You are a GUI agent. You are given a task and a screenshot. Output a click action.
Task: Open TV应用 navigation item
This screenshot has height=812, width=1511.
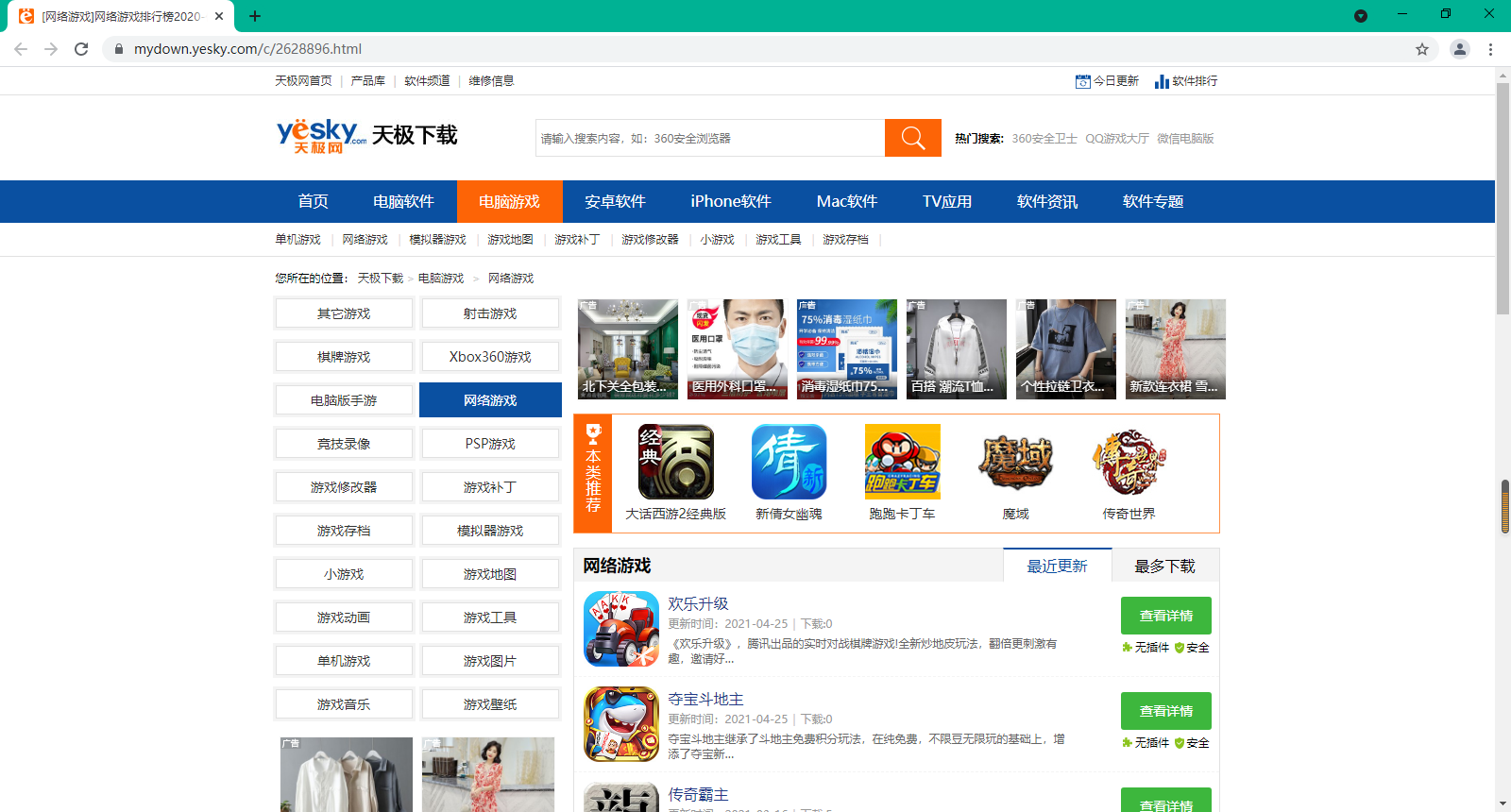pyautogui.click(x=947, y=201)
